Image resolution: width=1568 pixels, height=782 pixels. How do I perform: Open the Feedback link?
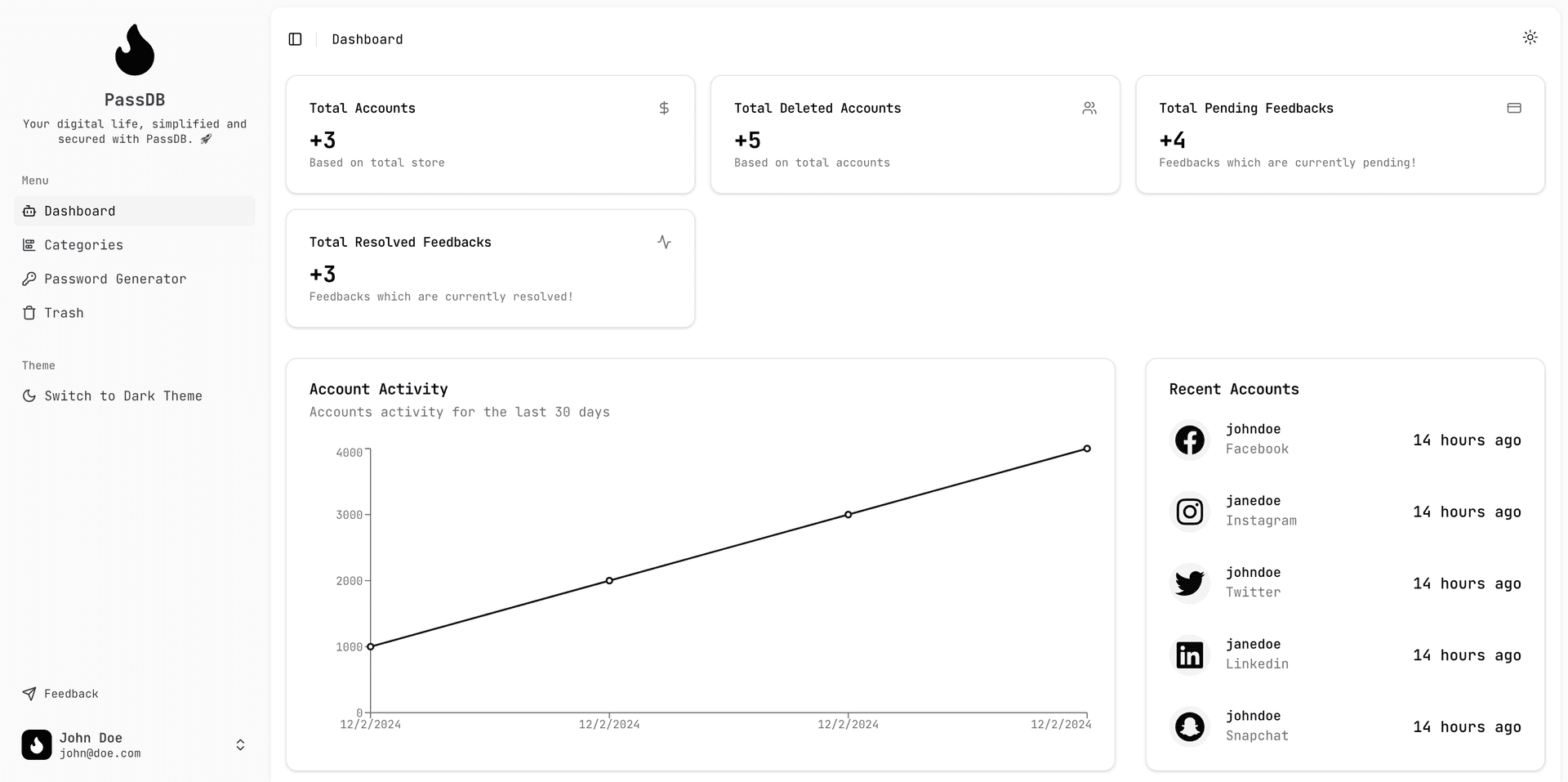click(71, 694)
